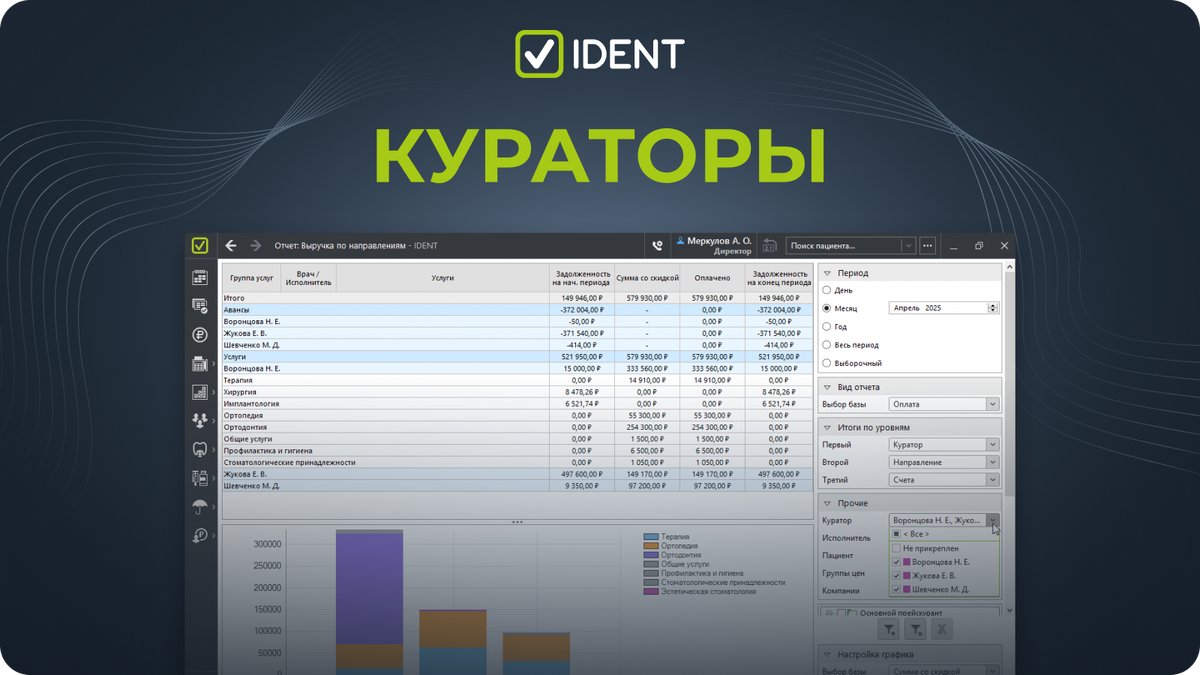Open the ruble payments sidebar icon
The width and height of the screenshot is (1200, 675).
coord(200,335)
